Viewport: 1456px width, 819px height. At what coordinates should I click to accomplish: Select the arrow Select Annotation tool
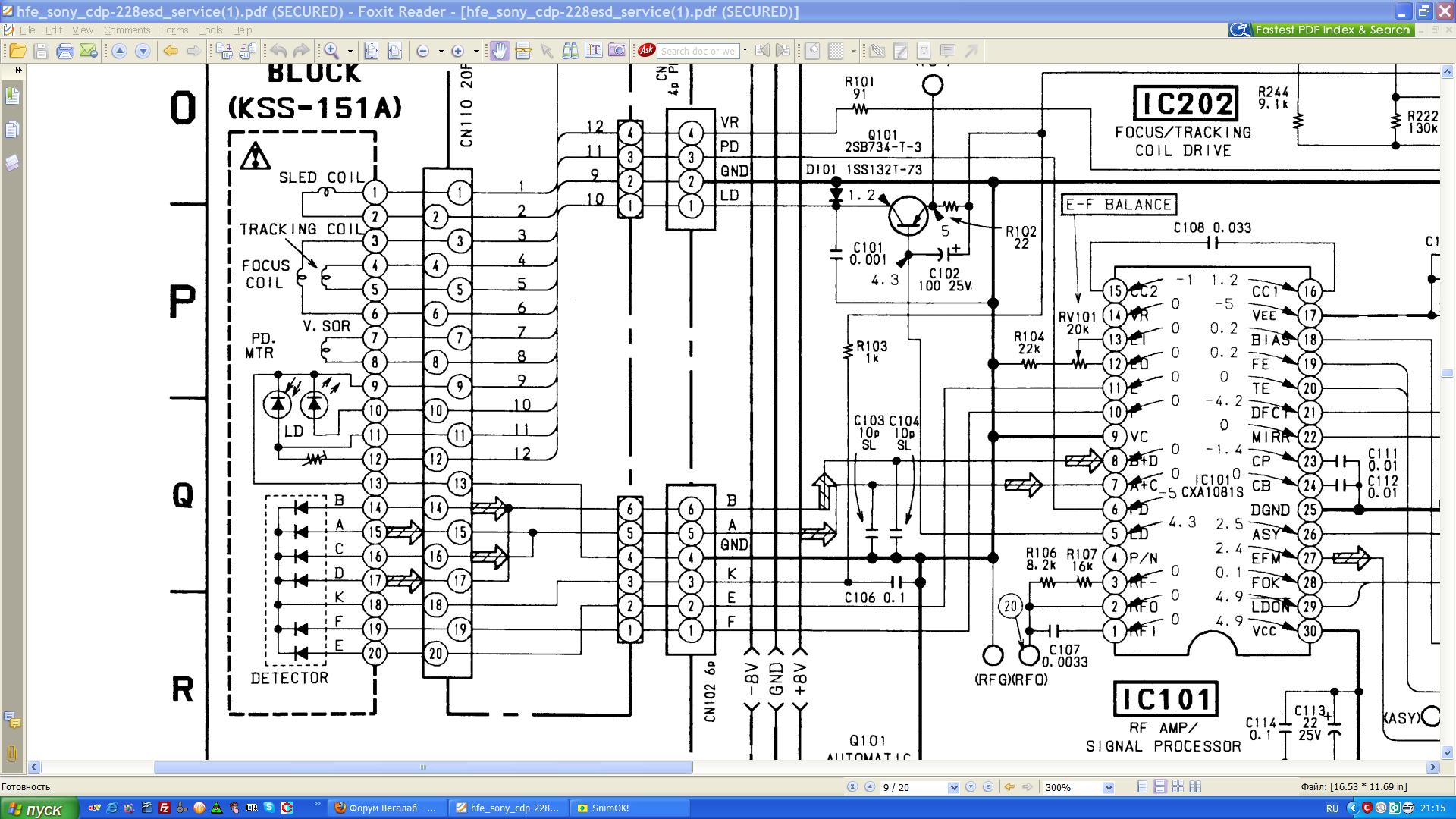547,51
